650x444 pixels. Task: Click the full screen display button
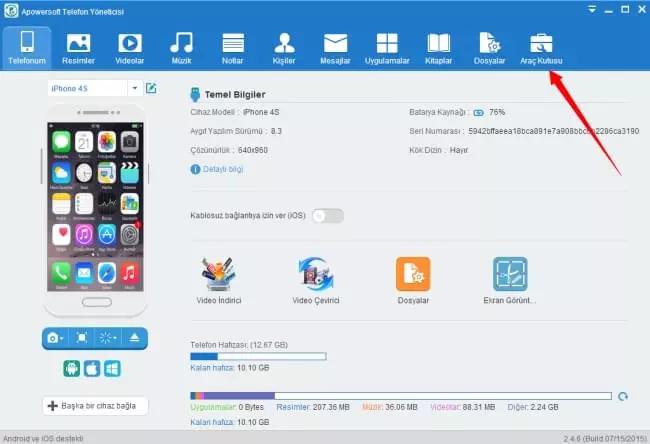[82, 338]
